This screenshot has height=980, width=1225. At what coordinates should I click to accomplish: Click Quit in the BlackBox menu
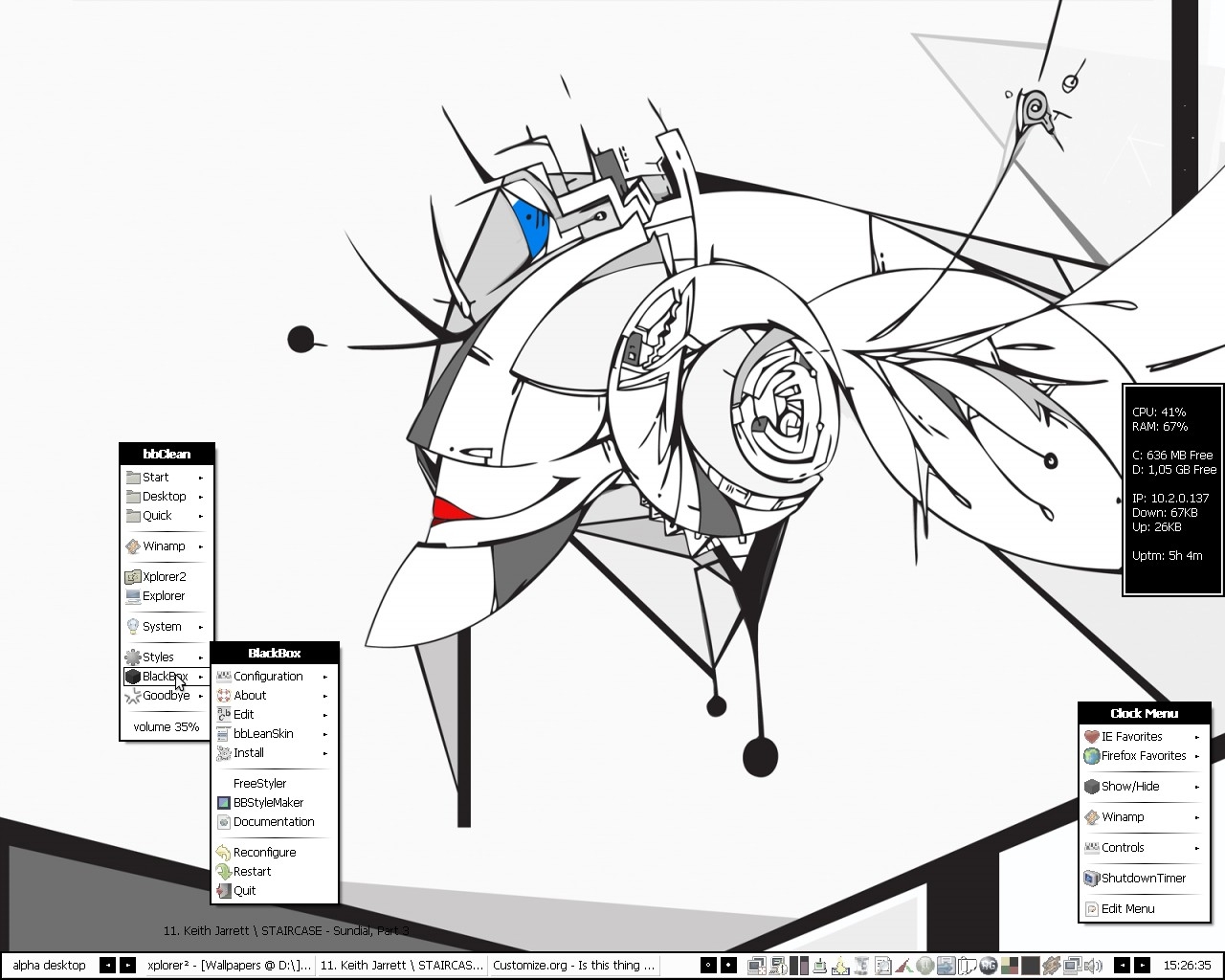click(x=275, y=890)
